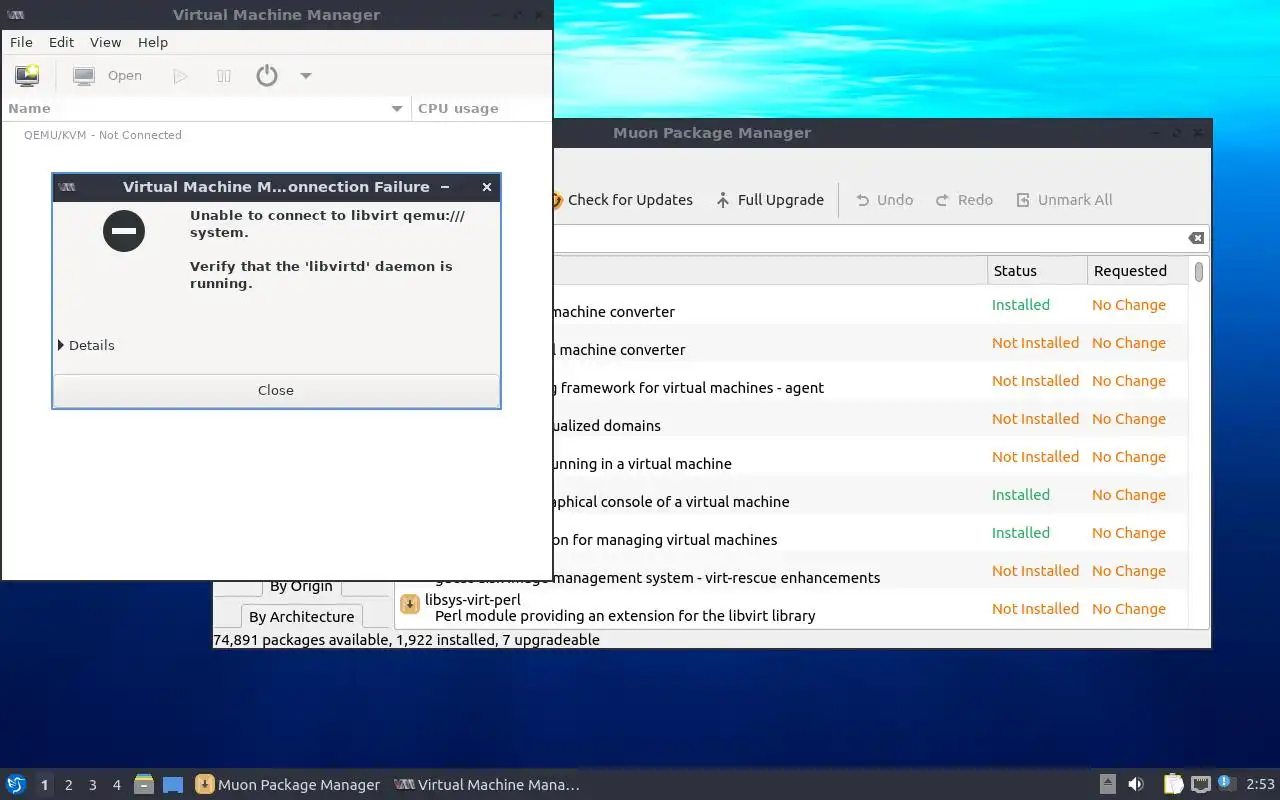Switch to desktop 1 in the pager
The image size is (1280, 800).
coord(44,785)
